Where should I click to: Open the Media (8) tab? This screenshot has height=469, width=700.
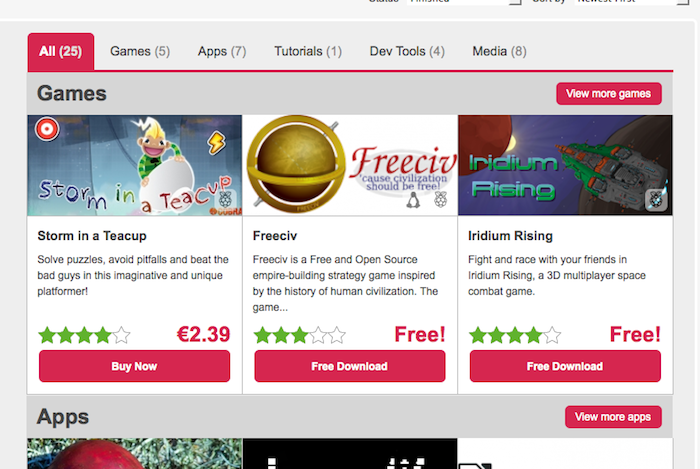point(500,51)
